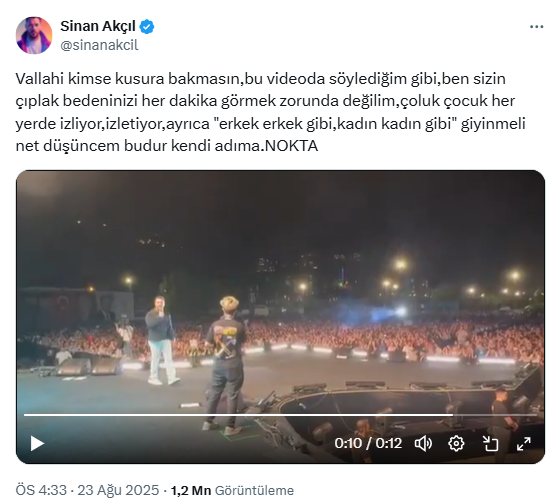Seek to middle of video progress bar
The width and height of the screenshot is (551, 501).
click(x=280, y=415)
